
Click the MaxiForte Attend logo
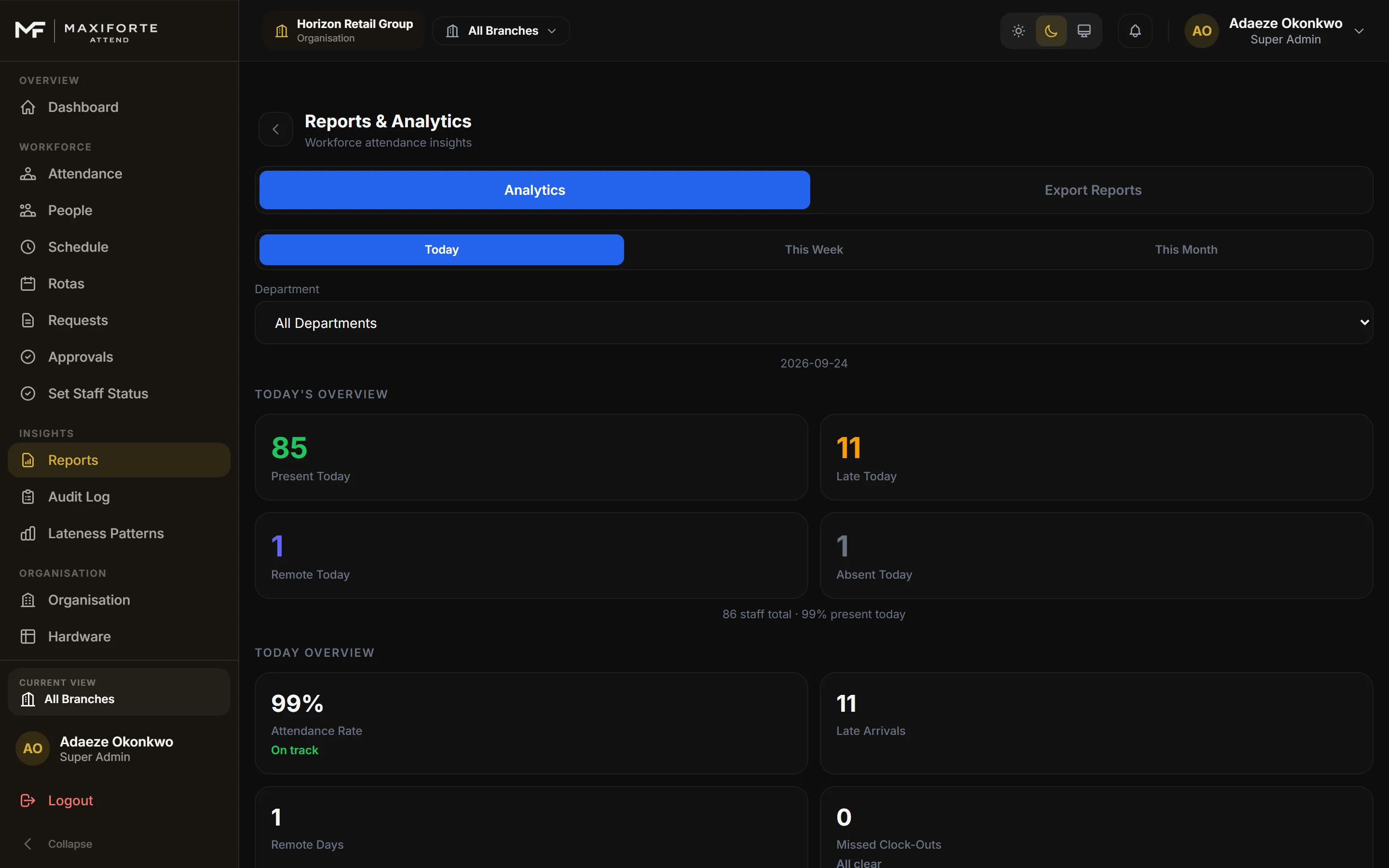point(86,31)
